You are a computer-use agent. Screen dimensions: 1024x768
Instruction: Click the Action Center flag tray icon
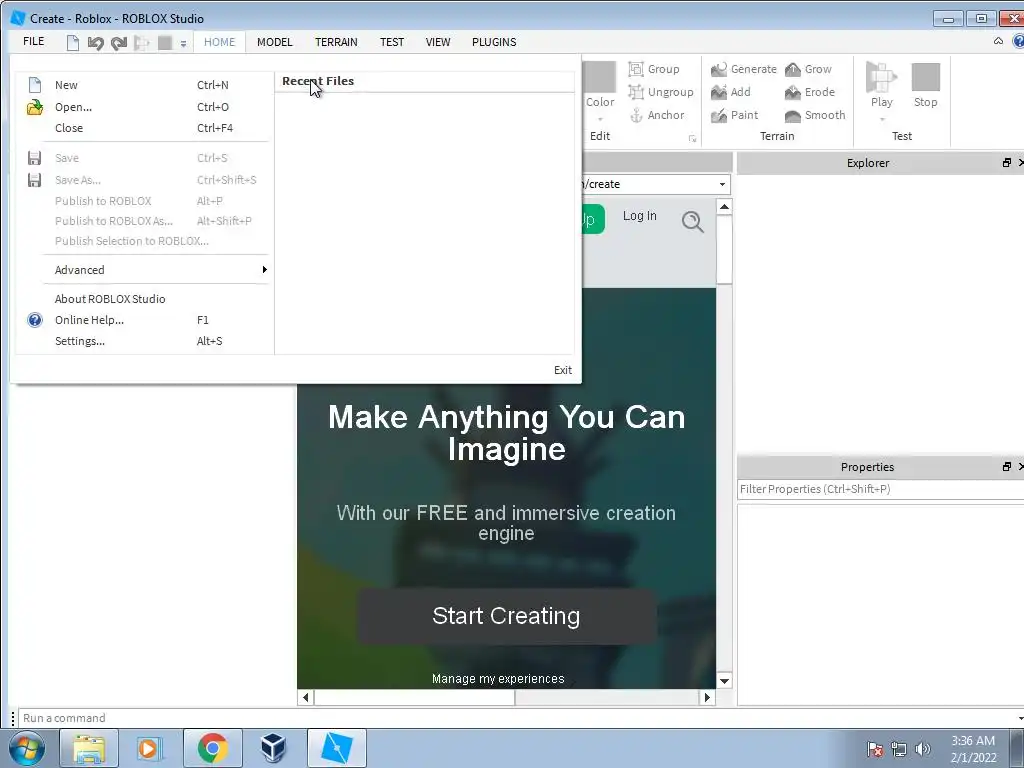875,749
